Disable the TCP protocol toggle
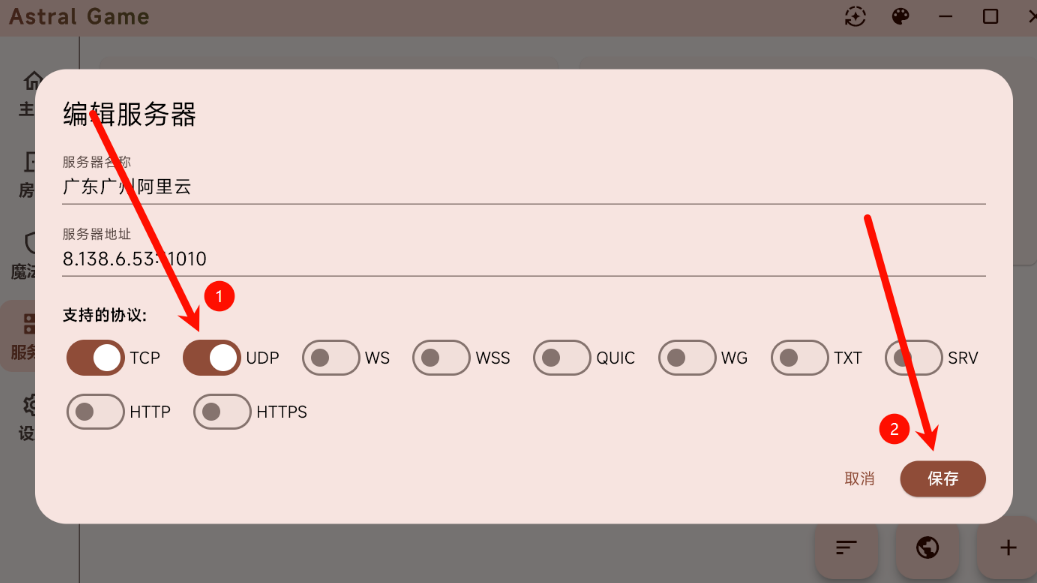The image size is (1037, 583). pyautogui.click(x=95, y=358)
